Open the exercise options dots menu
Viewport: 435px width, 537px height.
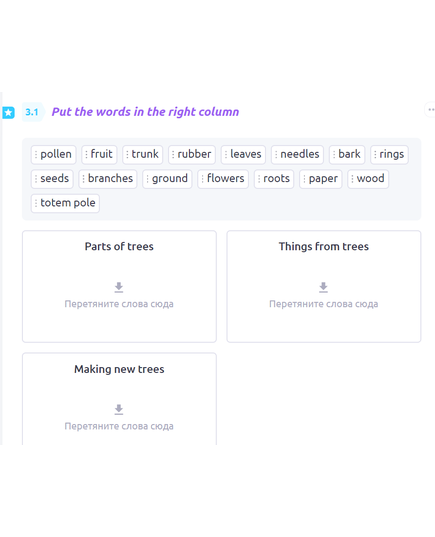click(431, 110)
